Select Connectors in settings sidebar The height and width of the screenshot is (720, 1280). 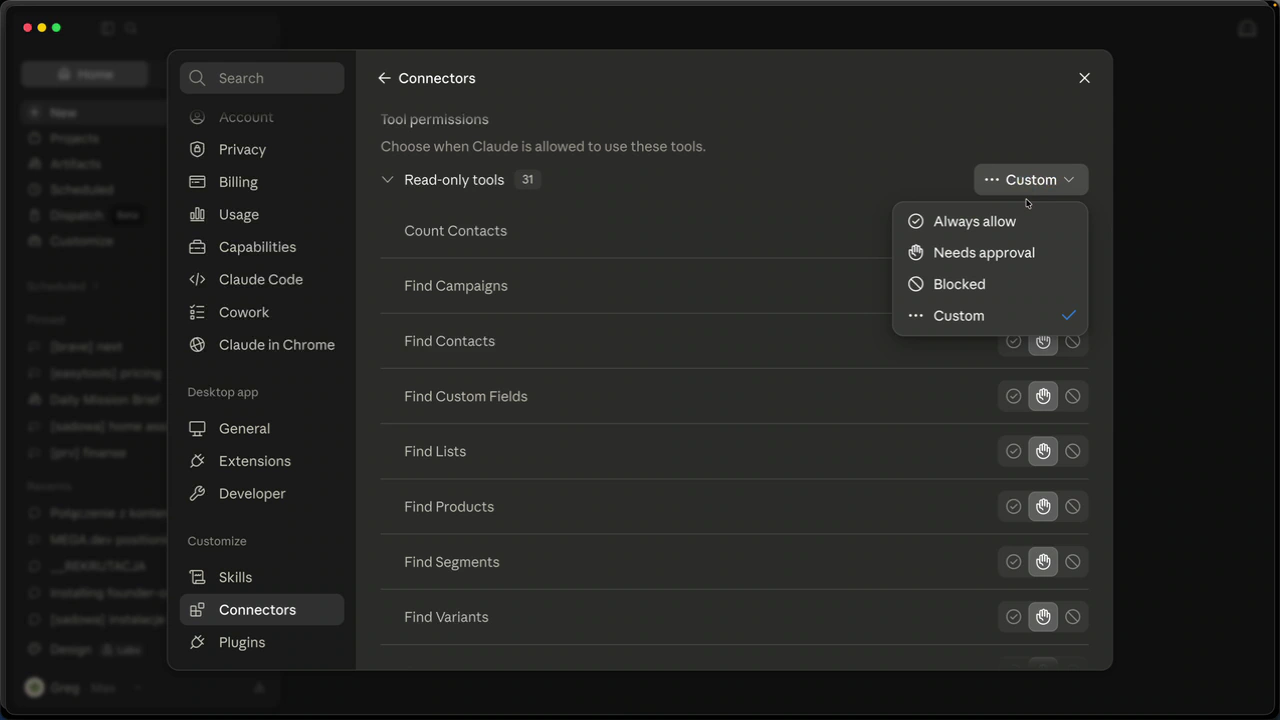pos(262,610)
